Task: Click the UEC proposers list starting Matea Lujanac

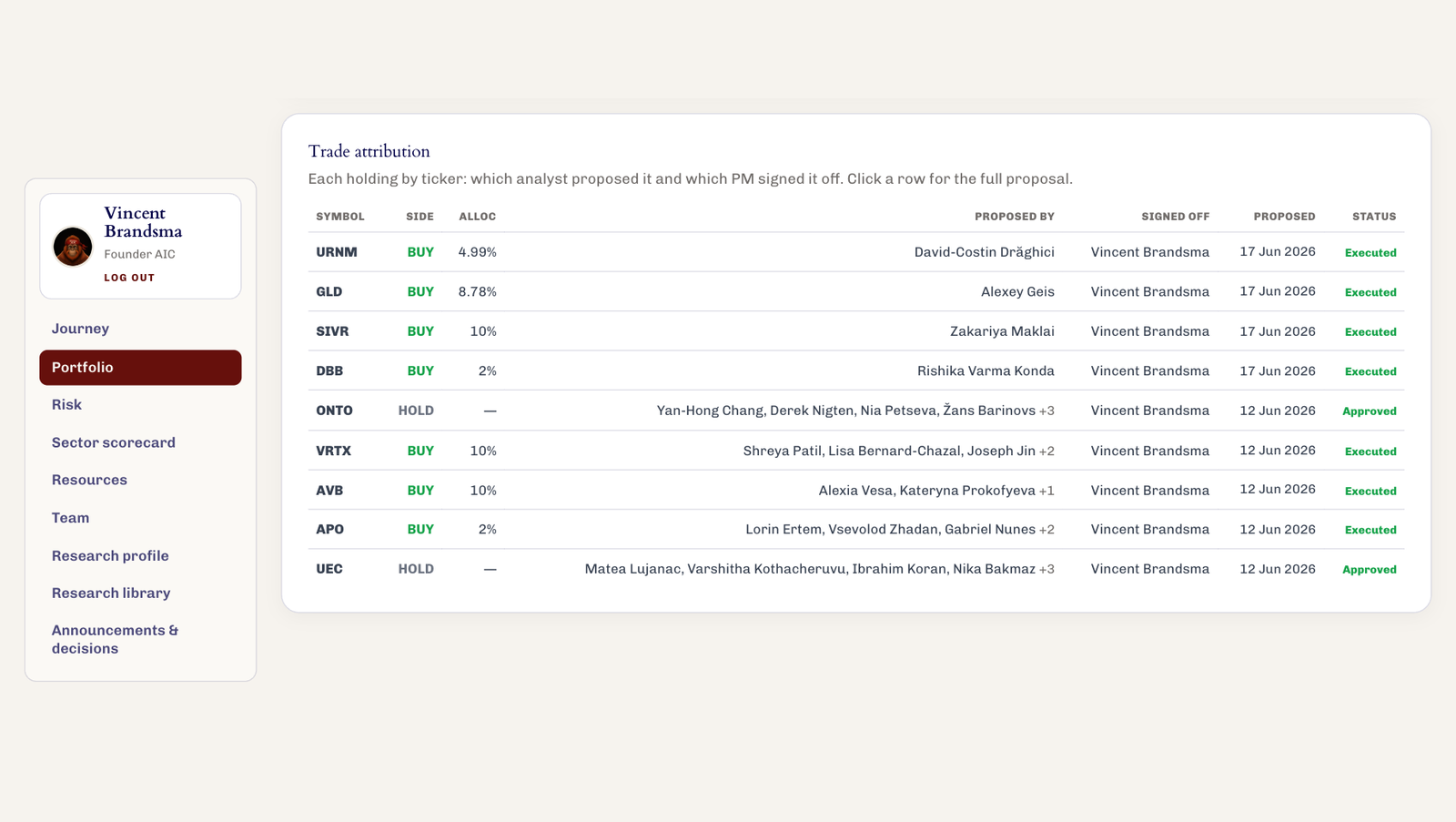Action: [x=820, y=569]
